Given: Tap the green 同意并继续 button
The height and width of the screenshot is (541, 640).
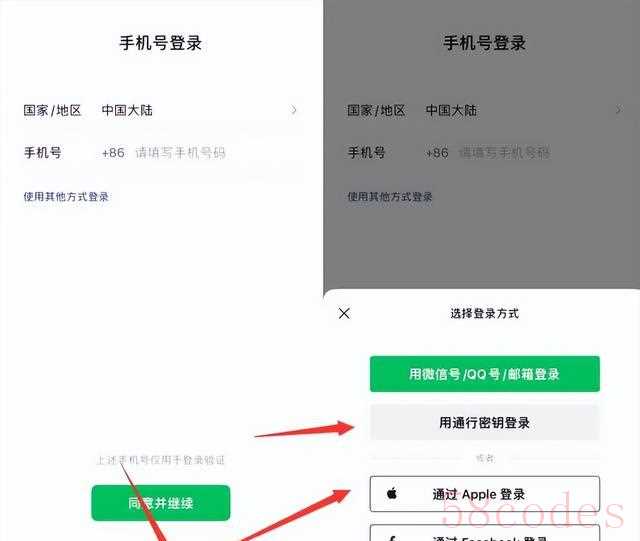Looking at the screenshot, I should (161, 503).
